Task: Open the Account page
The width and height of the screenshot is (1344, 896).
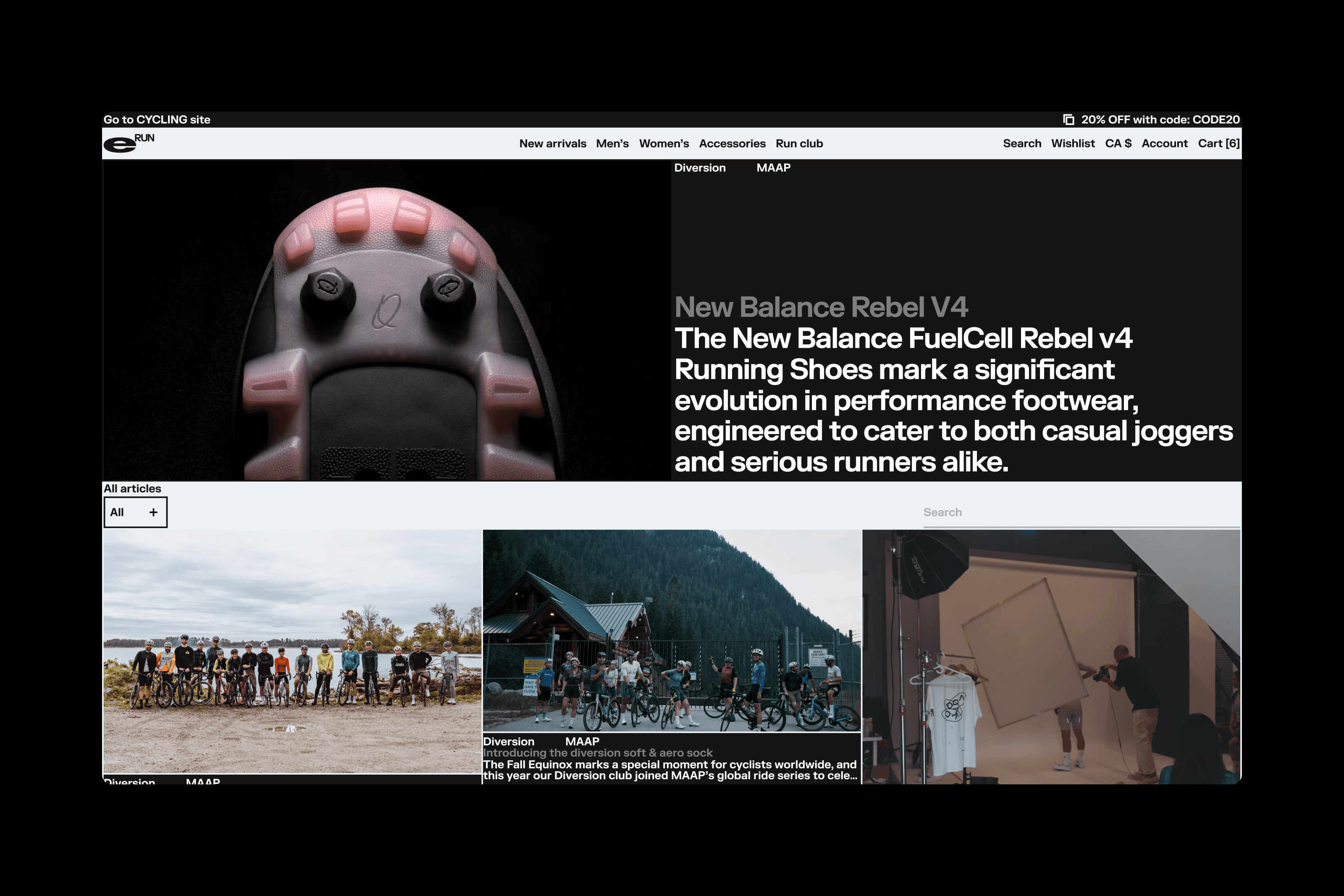Action: tap(1164, 144)
